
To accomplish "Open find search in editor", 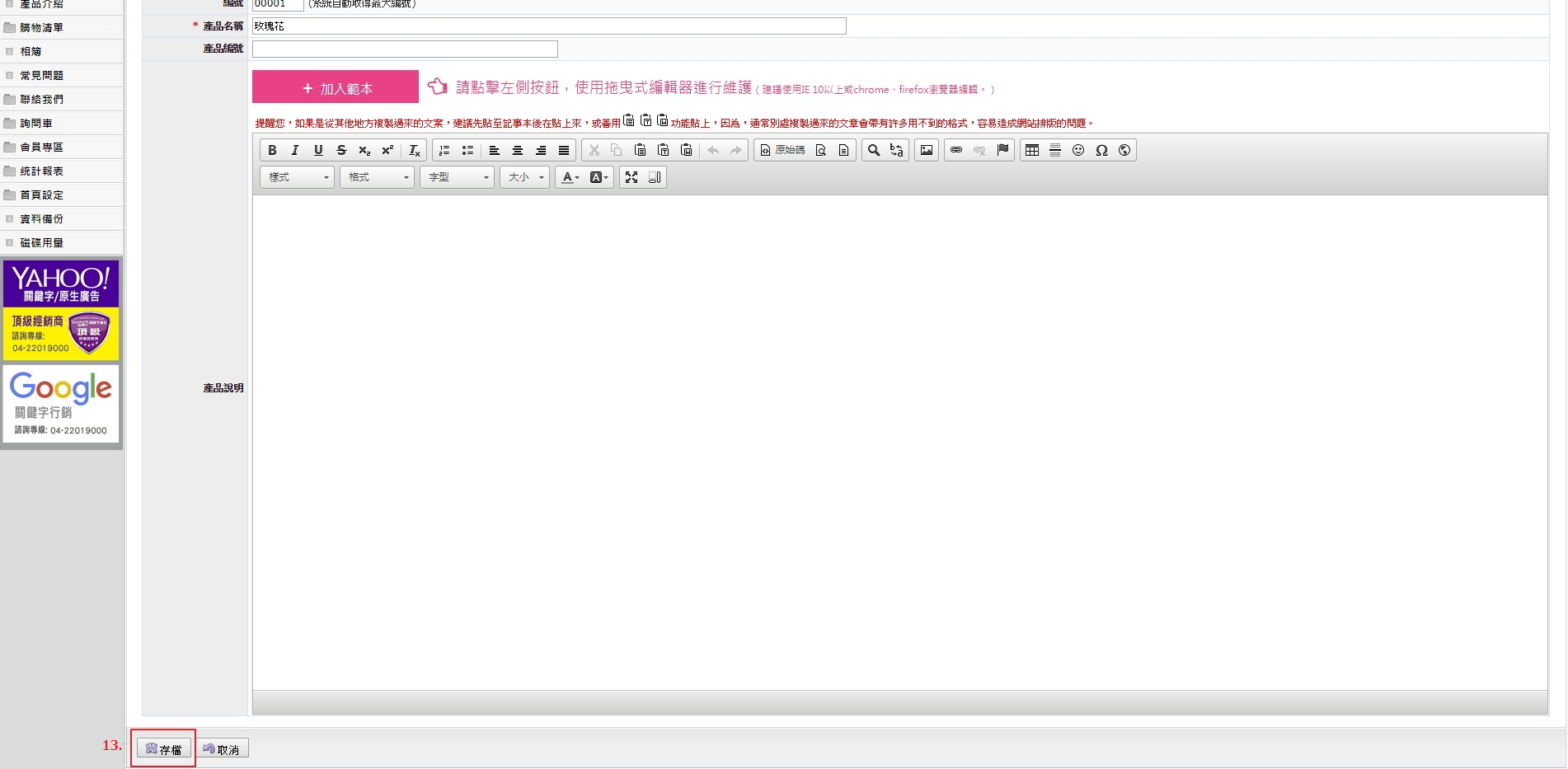I will [874, 150].
